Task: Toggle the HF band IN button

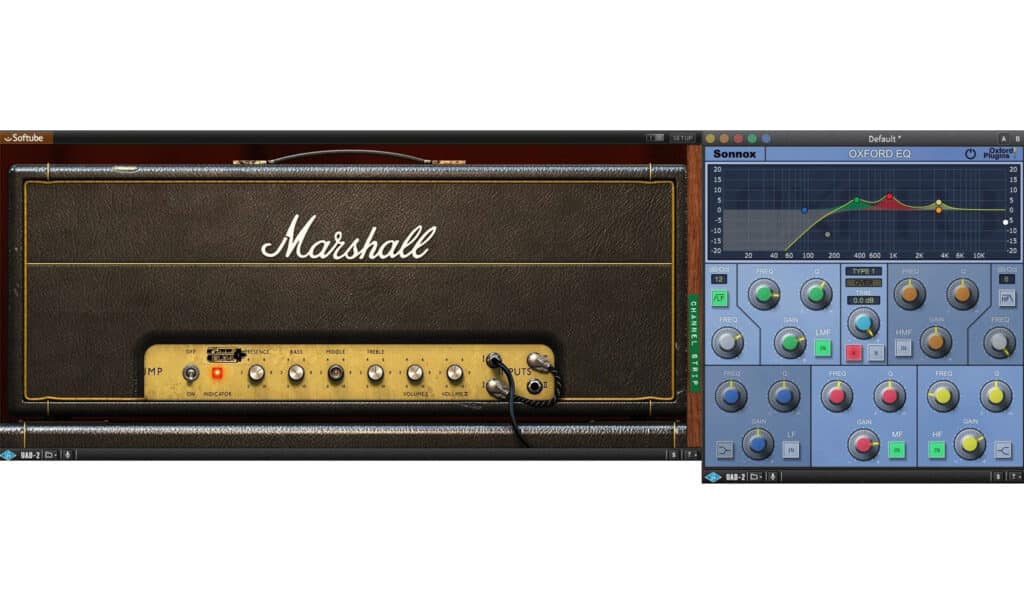Action: 936,449
